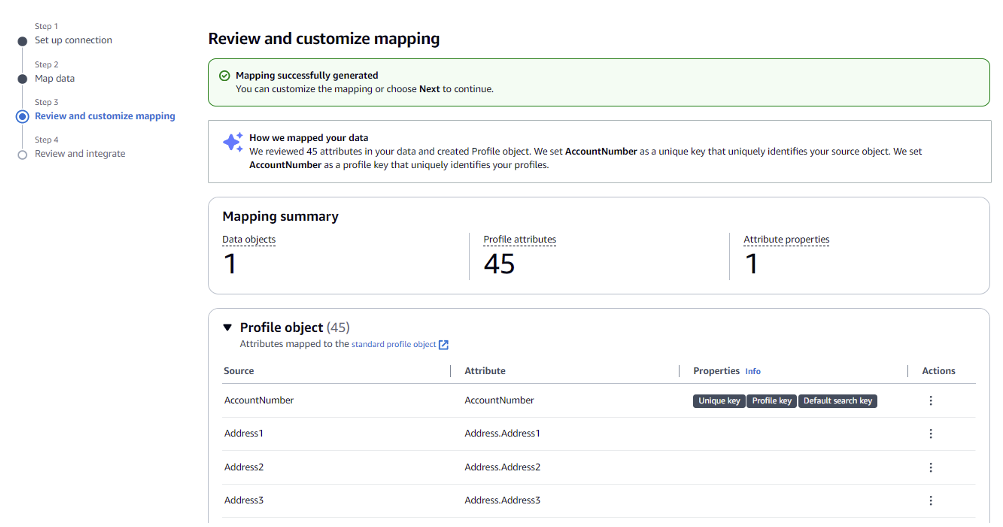
Task: Click the Profile attributes summary label
Action: click(519, 240)
